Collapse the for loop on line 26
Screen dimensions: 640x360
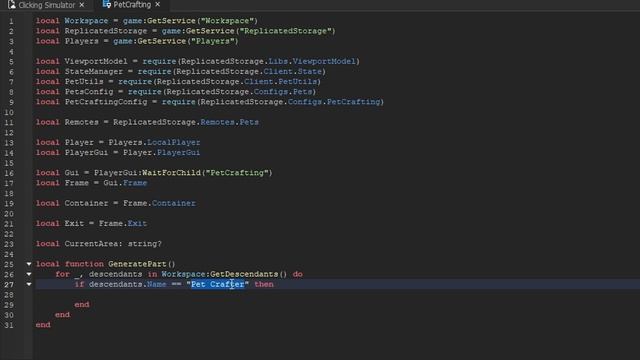(29, 274)
